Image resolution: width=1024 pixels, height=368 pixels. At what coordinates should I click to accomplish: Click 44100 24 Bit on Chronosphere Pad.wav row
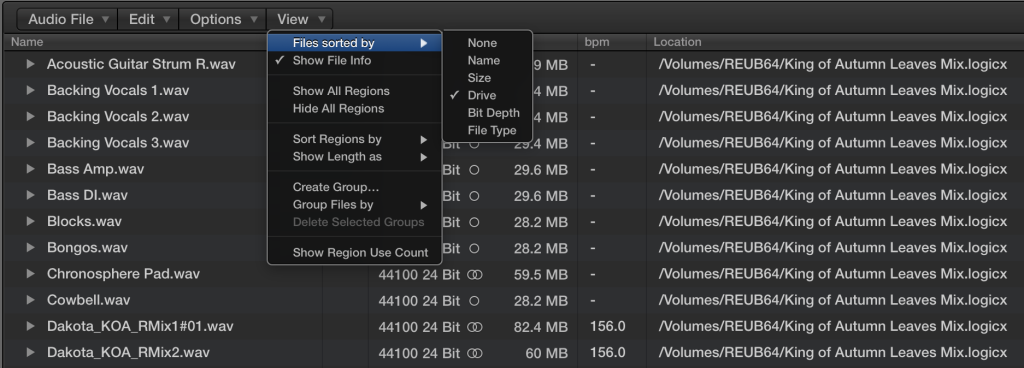(419, 275)
